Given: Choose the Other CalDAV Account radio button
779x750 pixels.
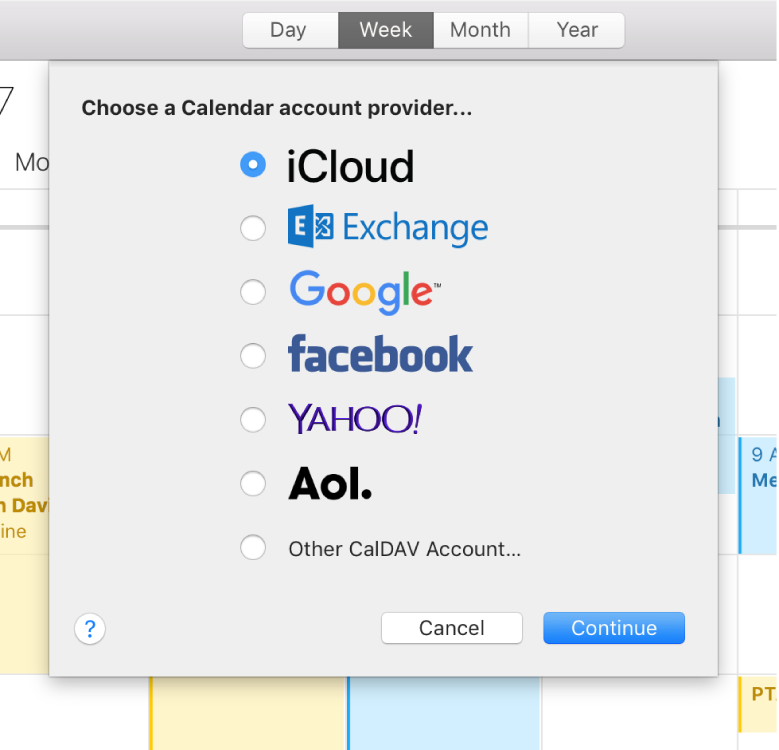Looking at the screenshot, I should [253, 548].
